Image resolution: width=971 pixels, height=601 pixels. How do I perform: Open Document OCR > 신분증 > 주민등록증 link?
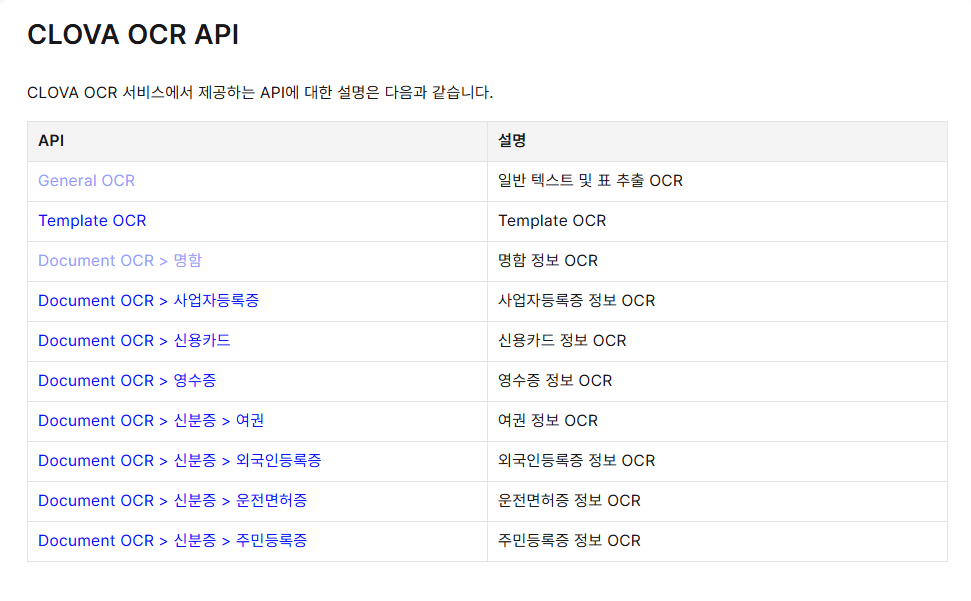173,540
